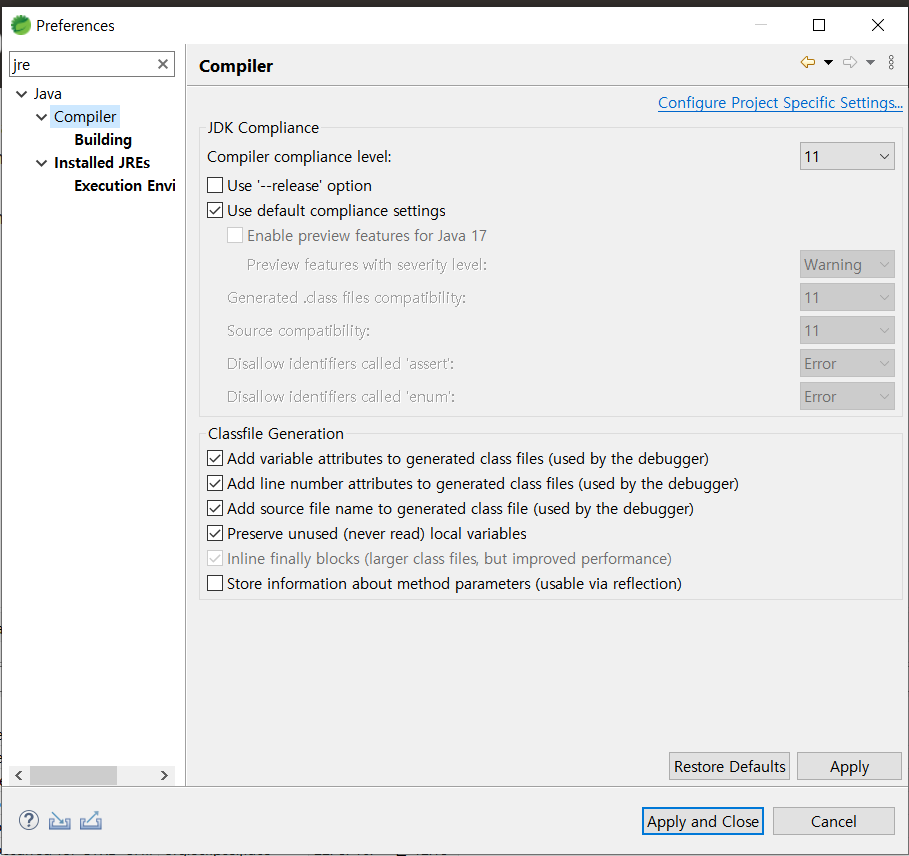Image resolution: width=909 pixels, height=856 pixels.
Task: Open the 'enum' identifiers Error dropdown
Action: click(x=847, y=396)
